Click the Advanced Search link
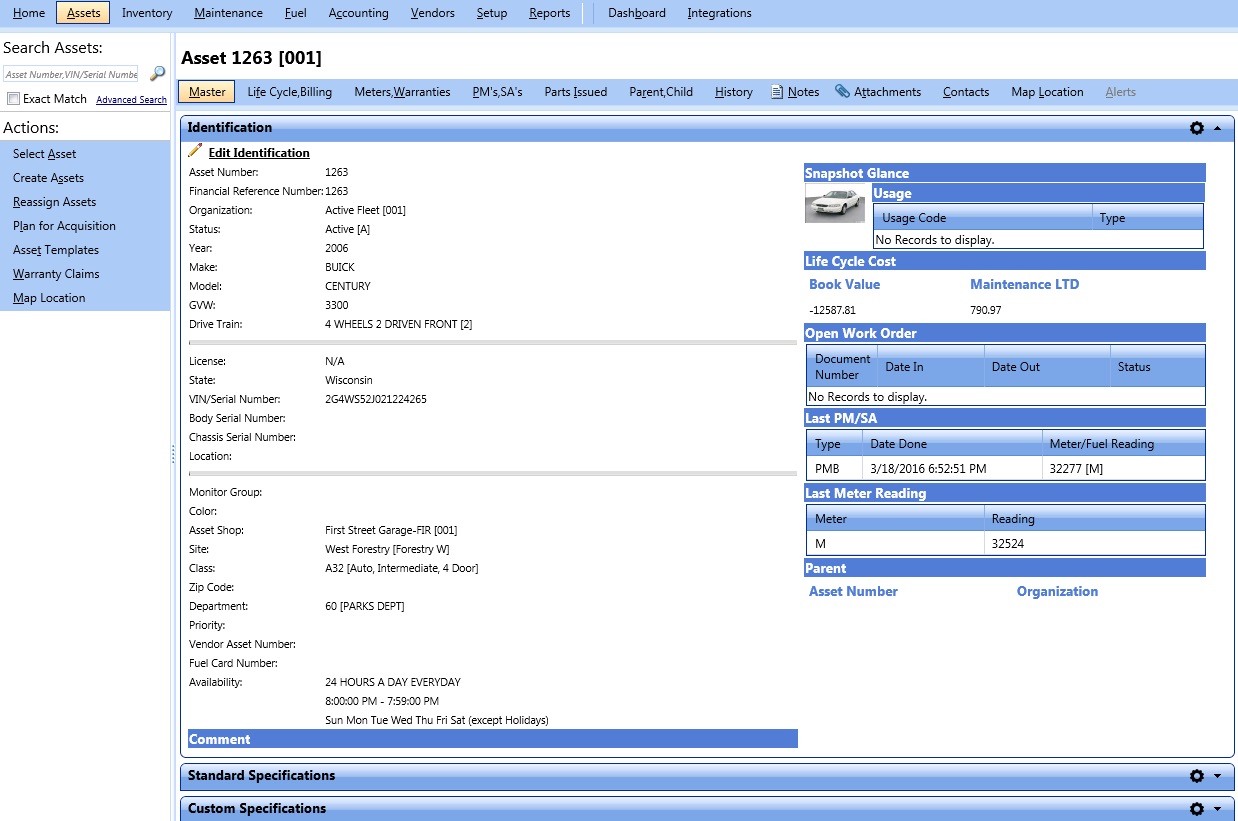This screenshot has height=821, width=1238. [131, 100]
